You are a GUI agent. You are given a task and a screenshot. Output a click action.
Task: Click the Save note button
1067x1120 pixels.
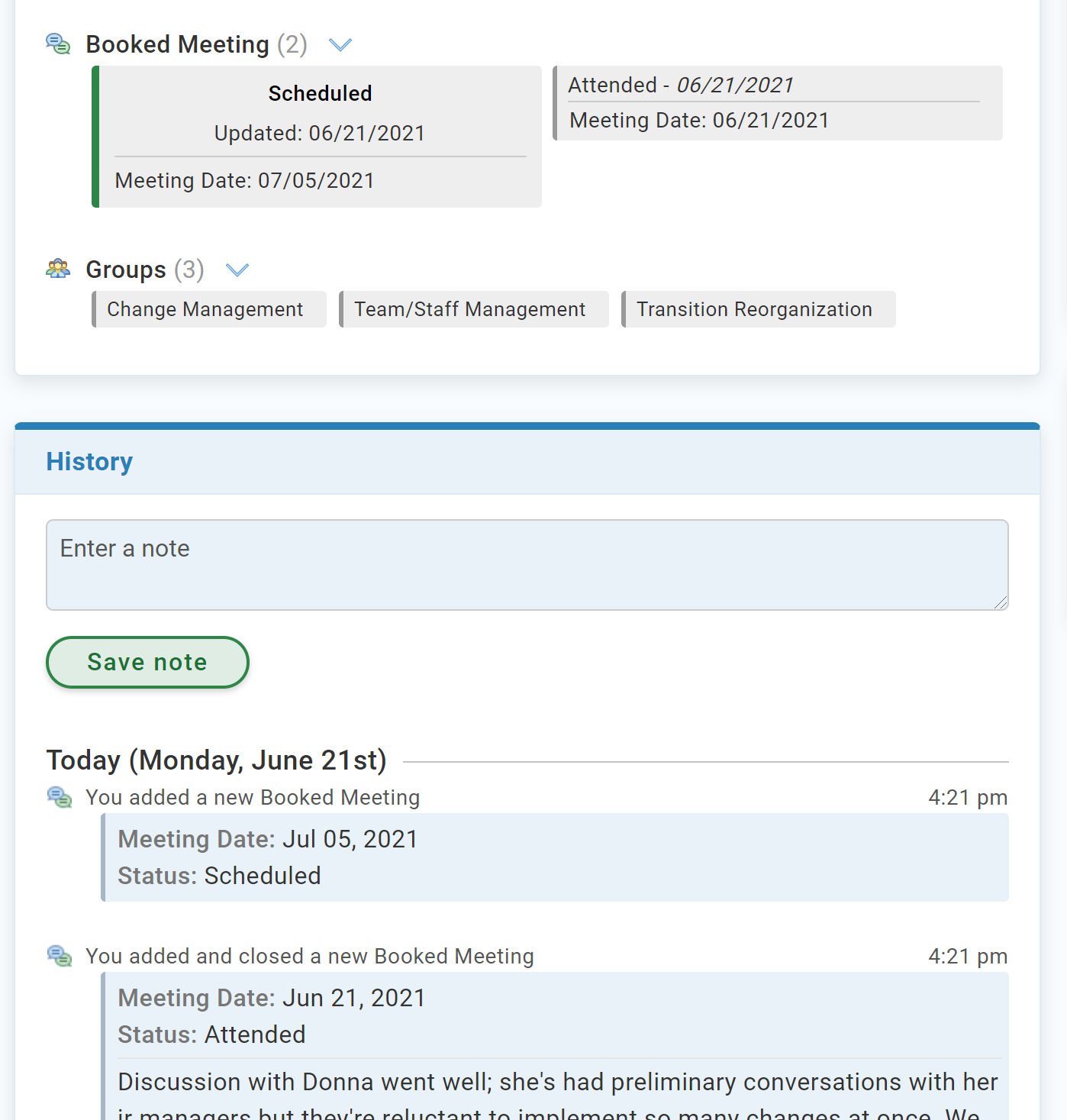(x=147, y=662)
